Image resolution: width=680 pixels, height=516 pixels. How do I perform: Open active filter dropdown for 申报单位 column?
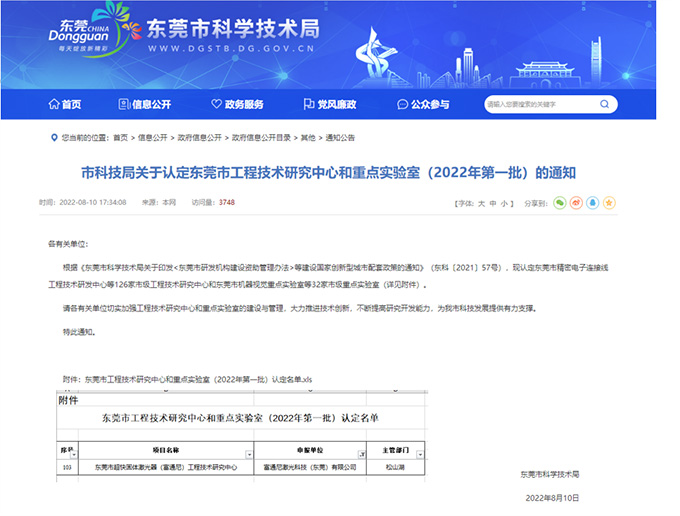point(362,454)
